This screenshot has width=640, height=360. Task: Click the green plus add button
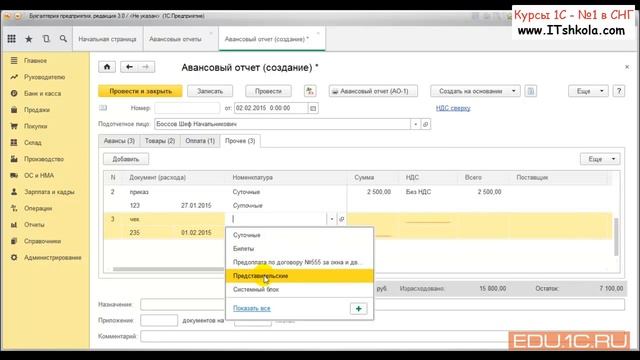(358, 309)
